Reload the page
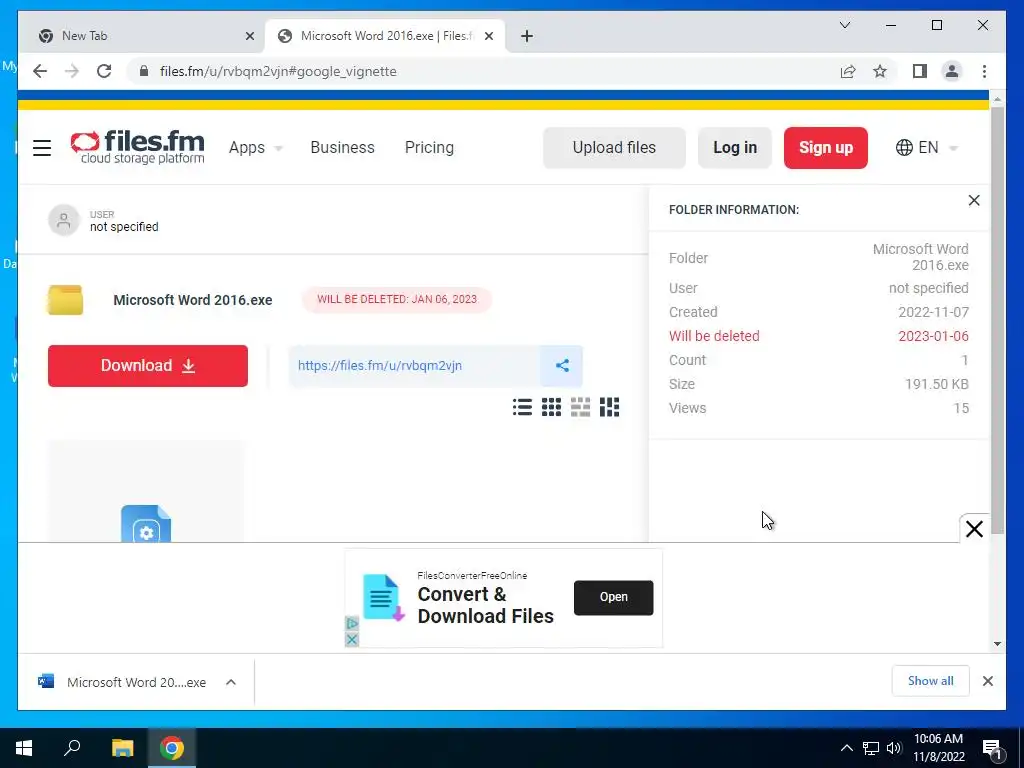 pyautogui.click(x=104, y=71)
